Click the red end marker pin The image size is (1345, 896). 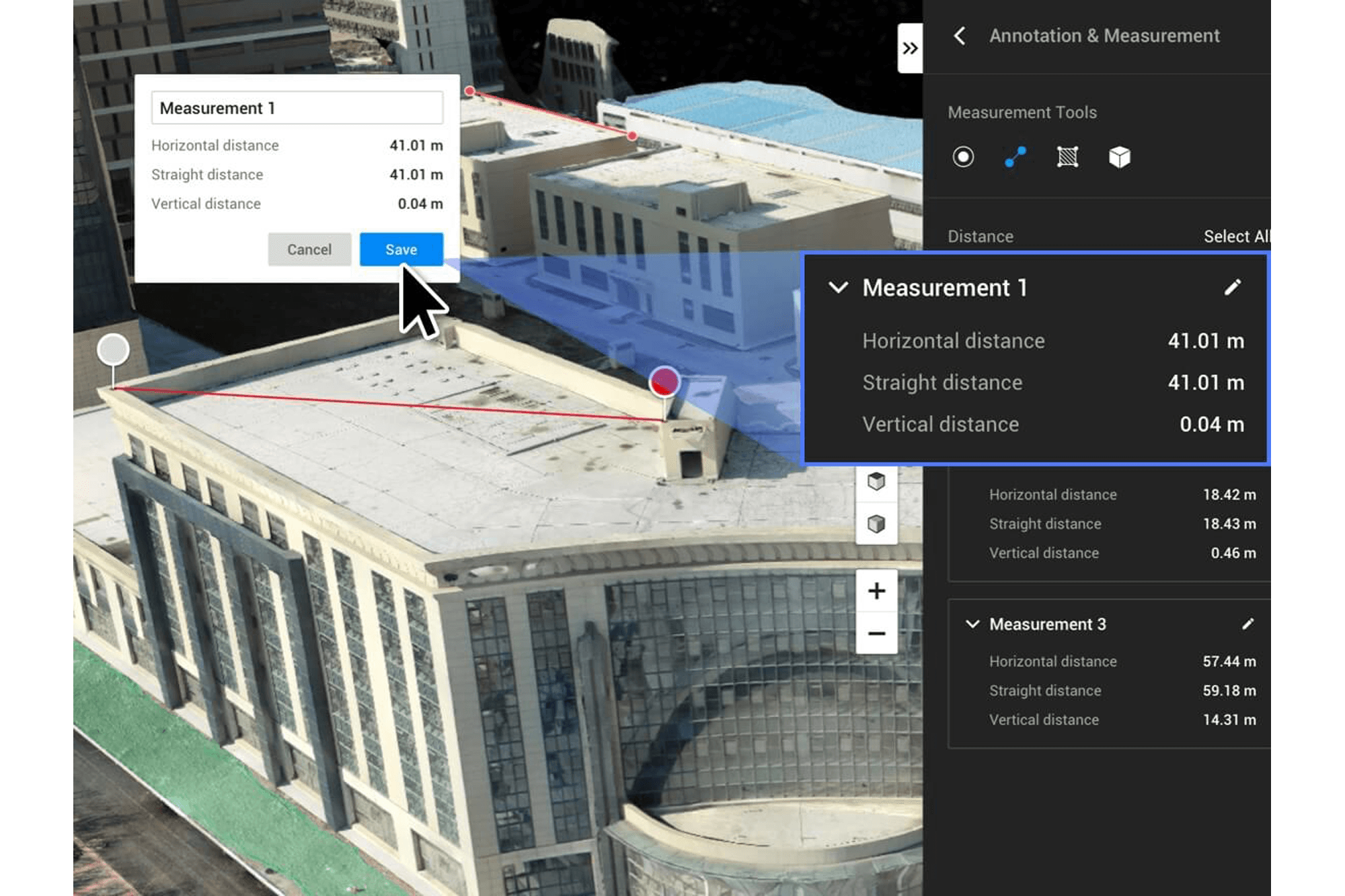tap(664, 382)
